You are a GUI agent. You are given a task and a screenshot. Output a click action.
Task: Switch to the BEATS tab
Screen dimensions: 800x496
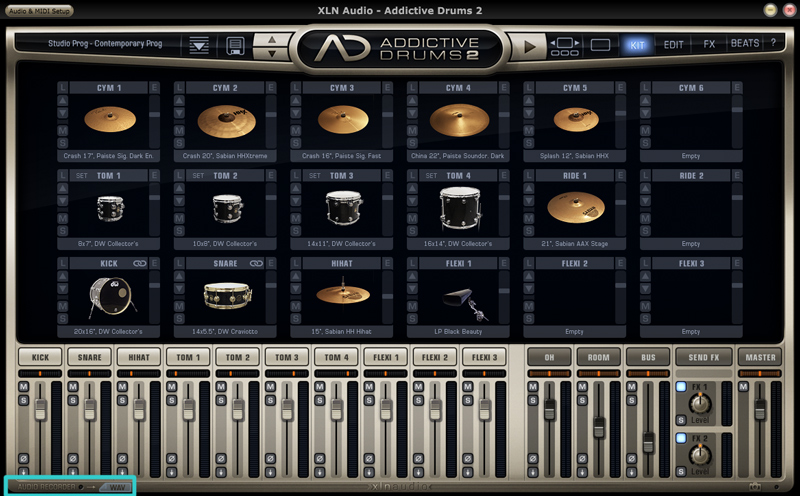(745, 43)
